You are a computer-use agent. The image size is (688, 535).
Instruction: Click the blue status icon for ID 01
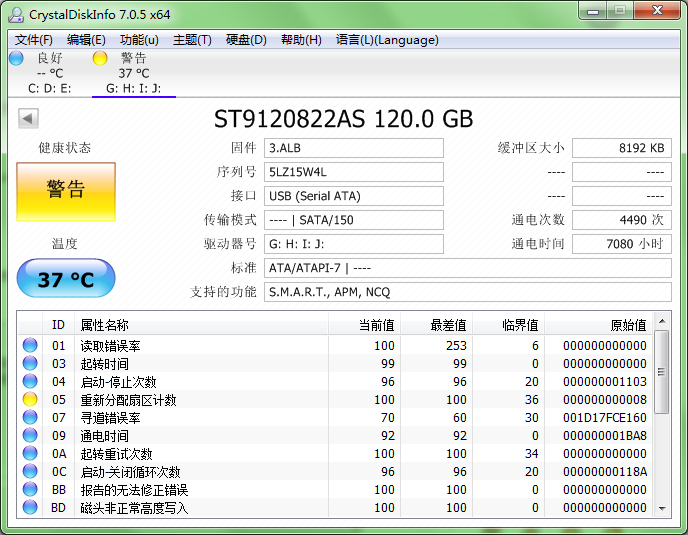click(30, 345)
